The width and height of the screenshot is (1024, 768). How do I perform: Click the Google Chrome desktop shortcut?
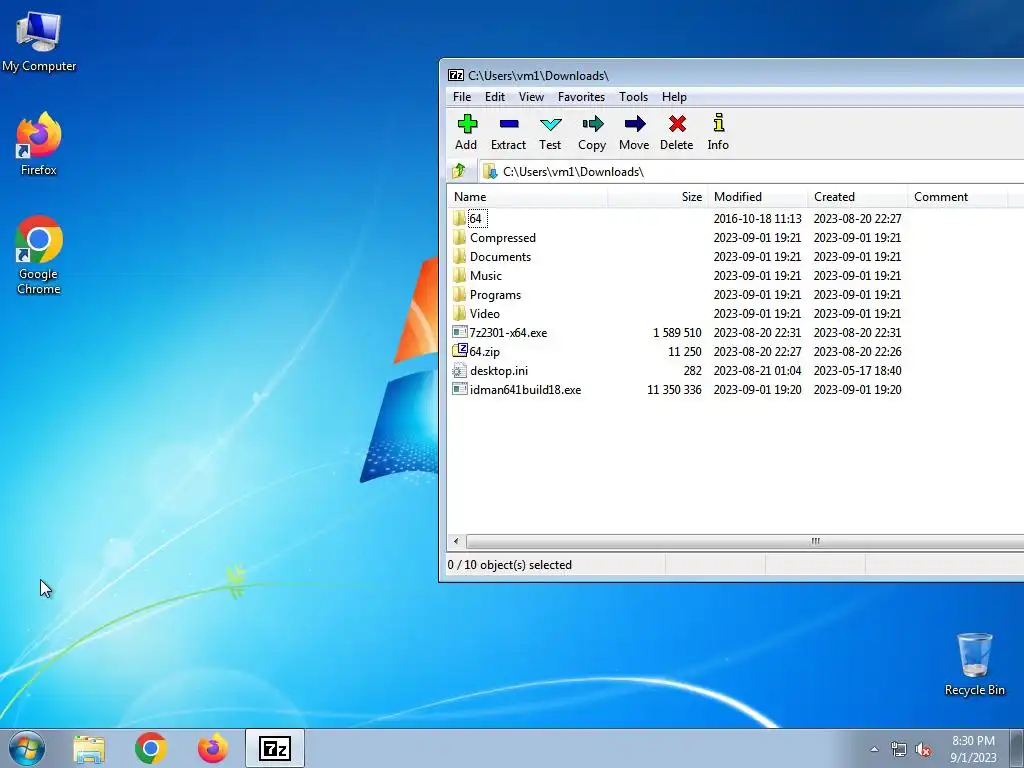(x=39, y=255)
